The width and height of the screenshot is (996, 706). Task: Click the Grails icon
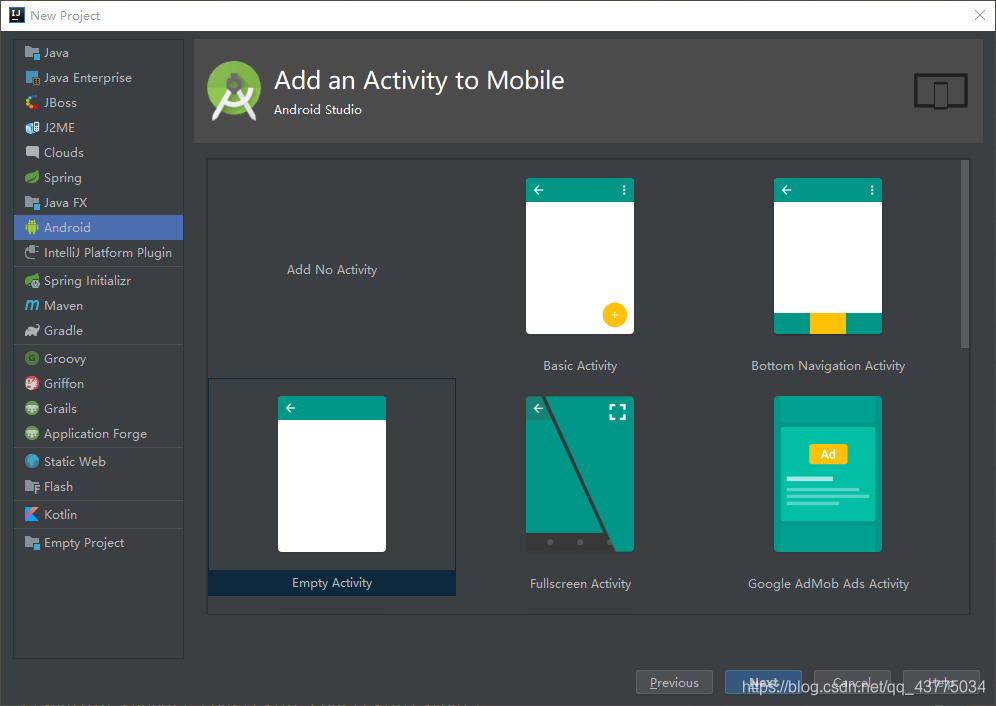[x=32, y=409]
